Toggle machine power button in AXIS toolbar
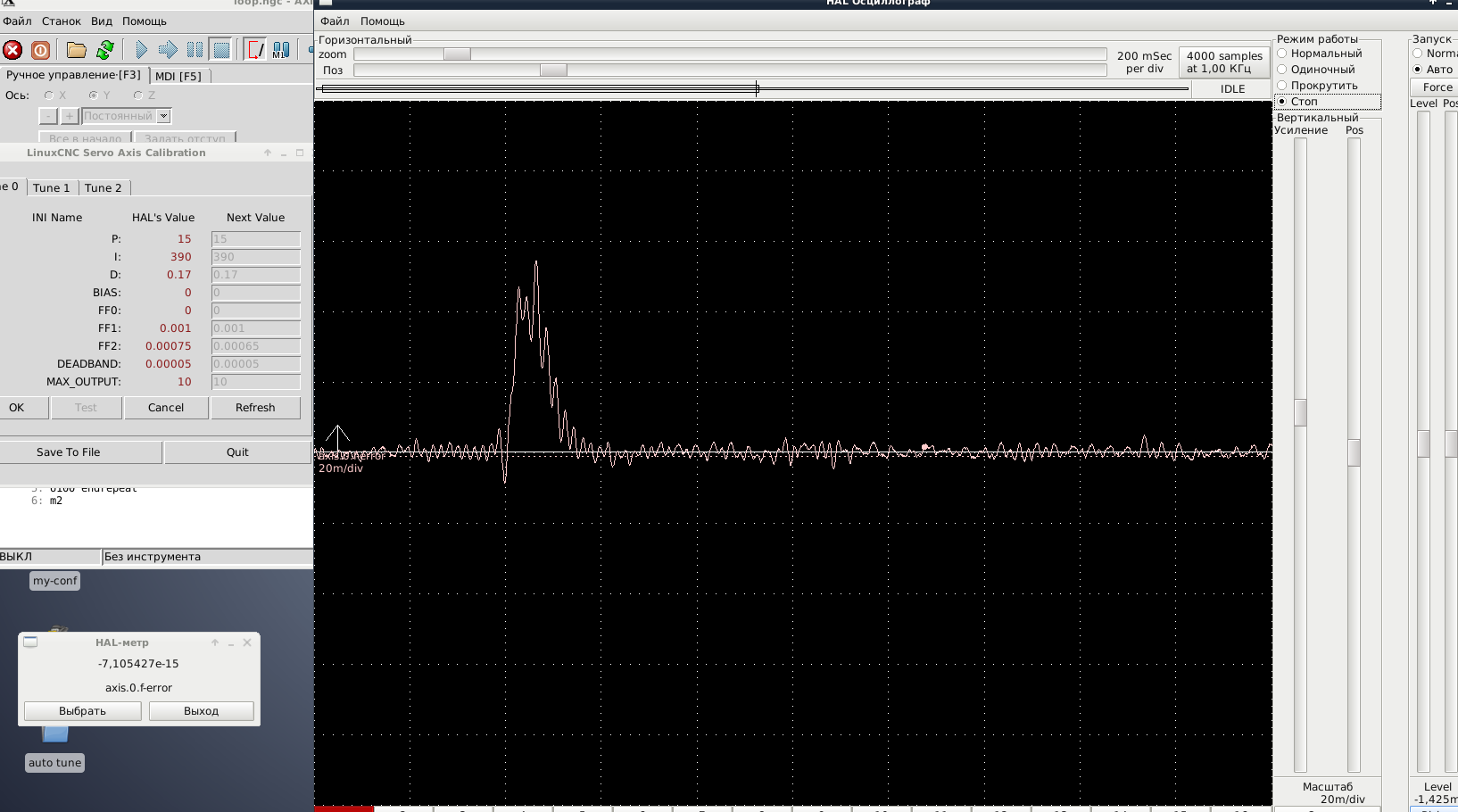The width and height of the screenshot is (1458, 812). tap(40, 50)
